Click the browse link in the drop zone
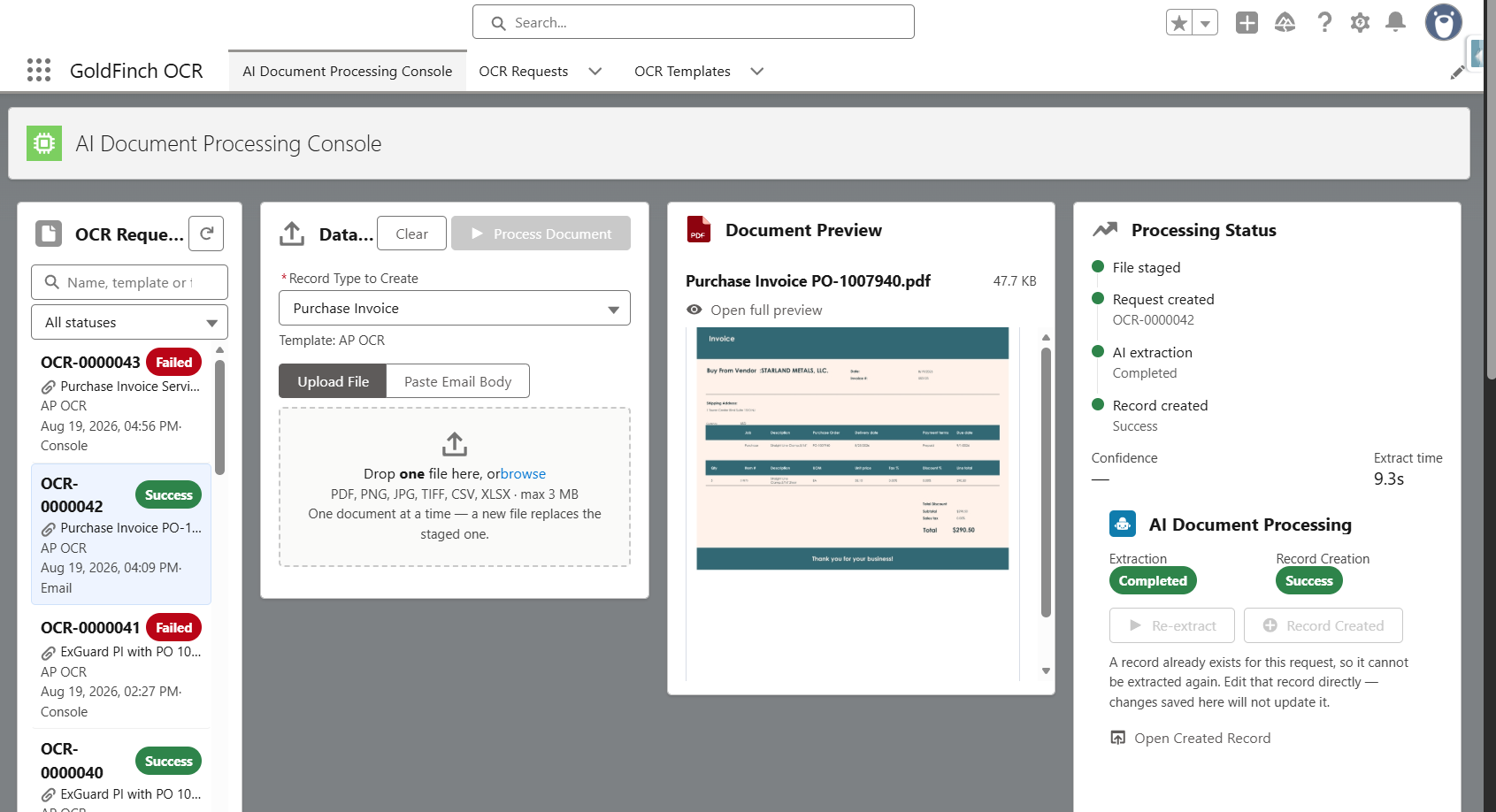1496x812 pixels. pos(523,473)
